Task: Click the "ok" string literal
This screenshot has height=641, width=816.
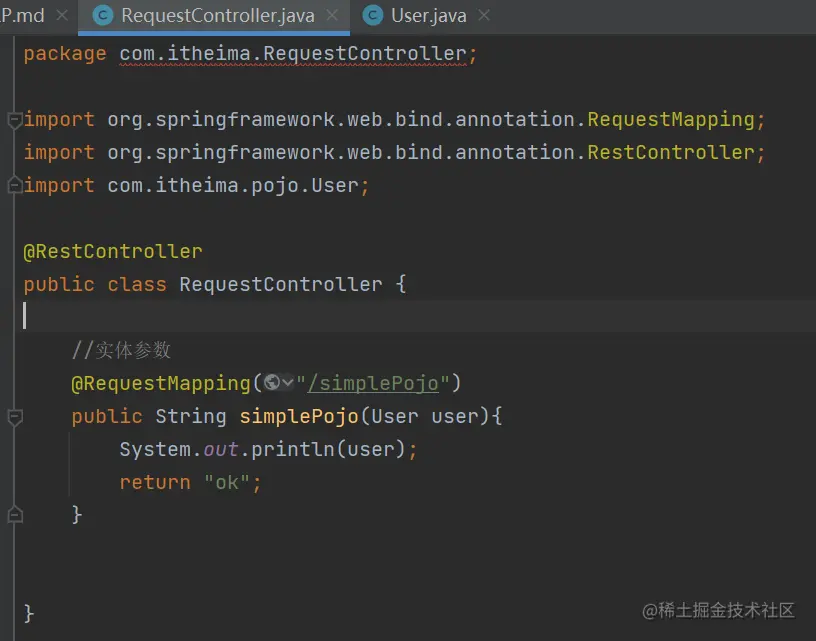Action: click(x=227, y=483)
